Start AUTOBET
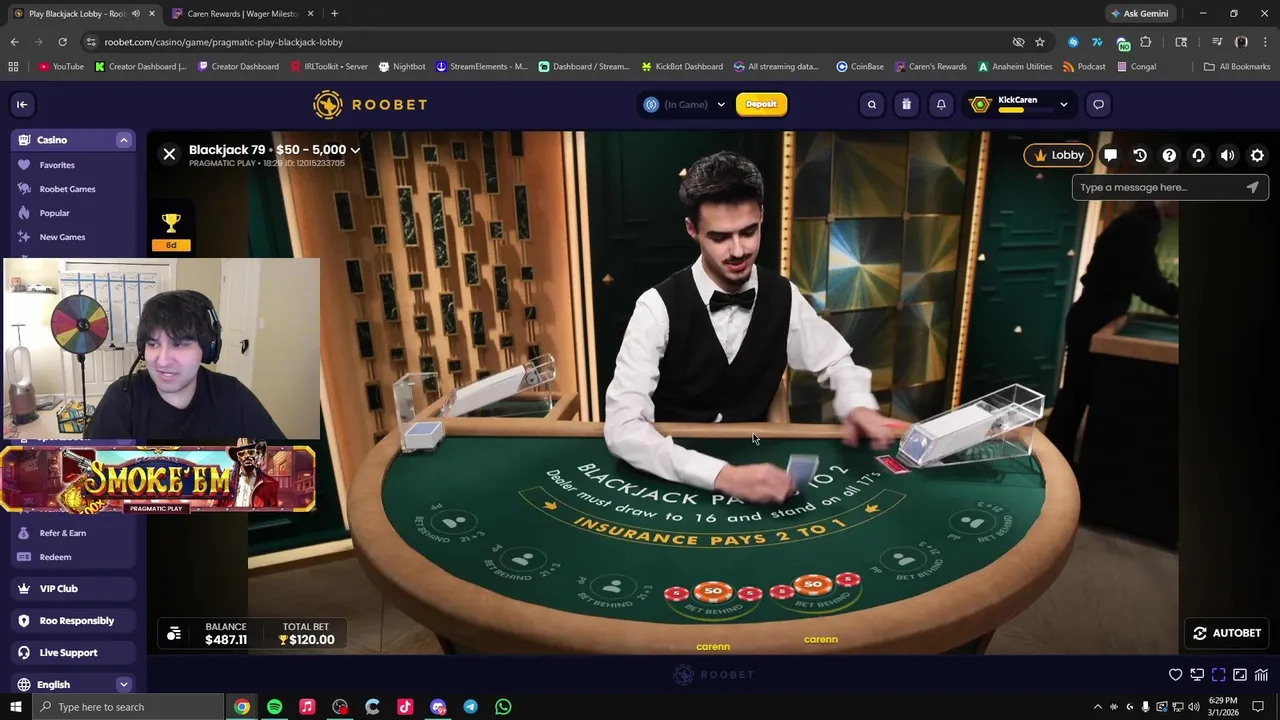 click(1227, 633)
